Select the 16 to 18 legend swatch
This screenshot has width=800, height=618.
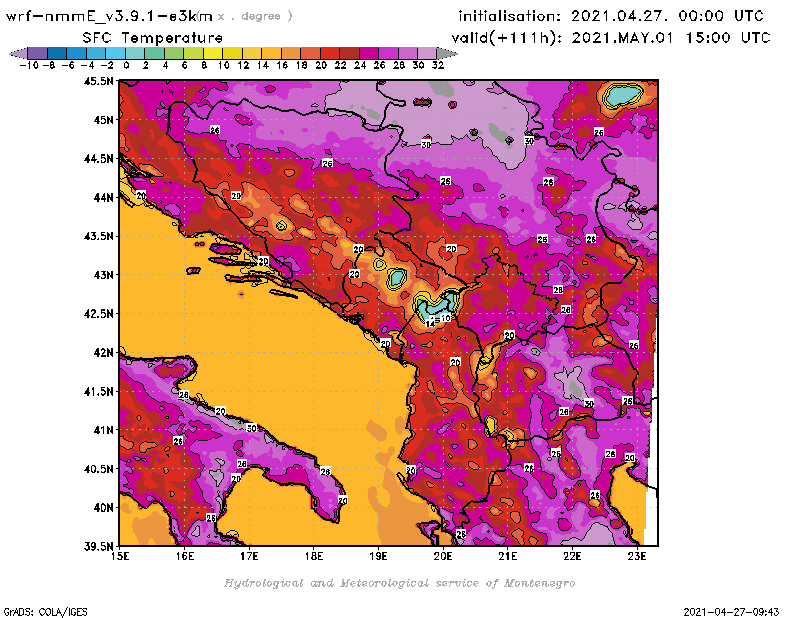click(290, 53)
